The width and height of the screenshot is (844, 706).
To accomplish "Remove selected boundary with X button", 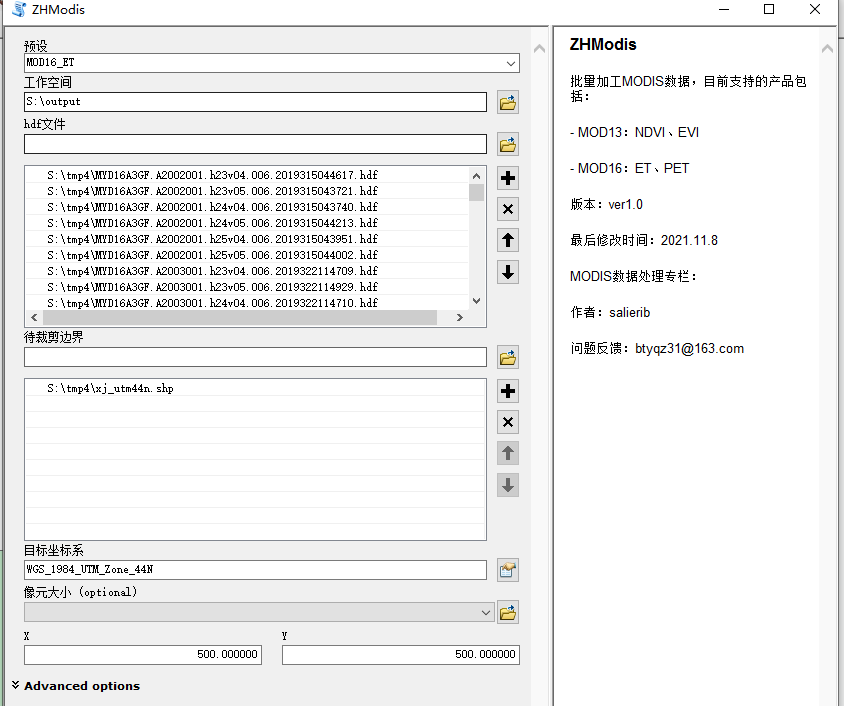I will click(508, 422).
